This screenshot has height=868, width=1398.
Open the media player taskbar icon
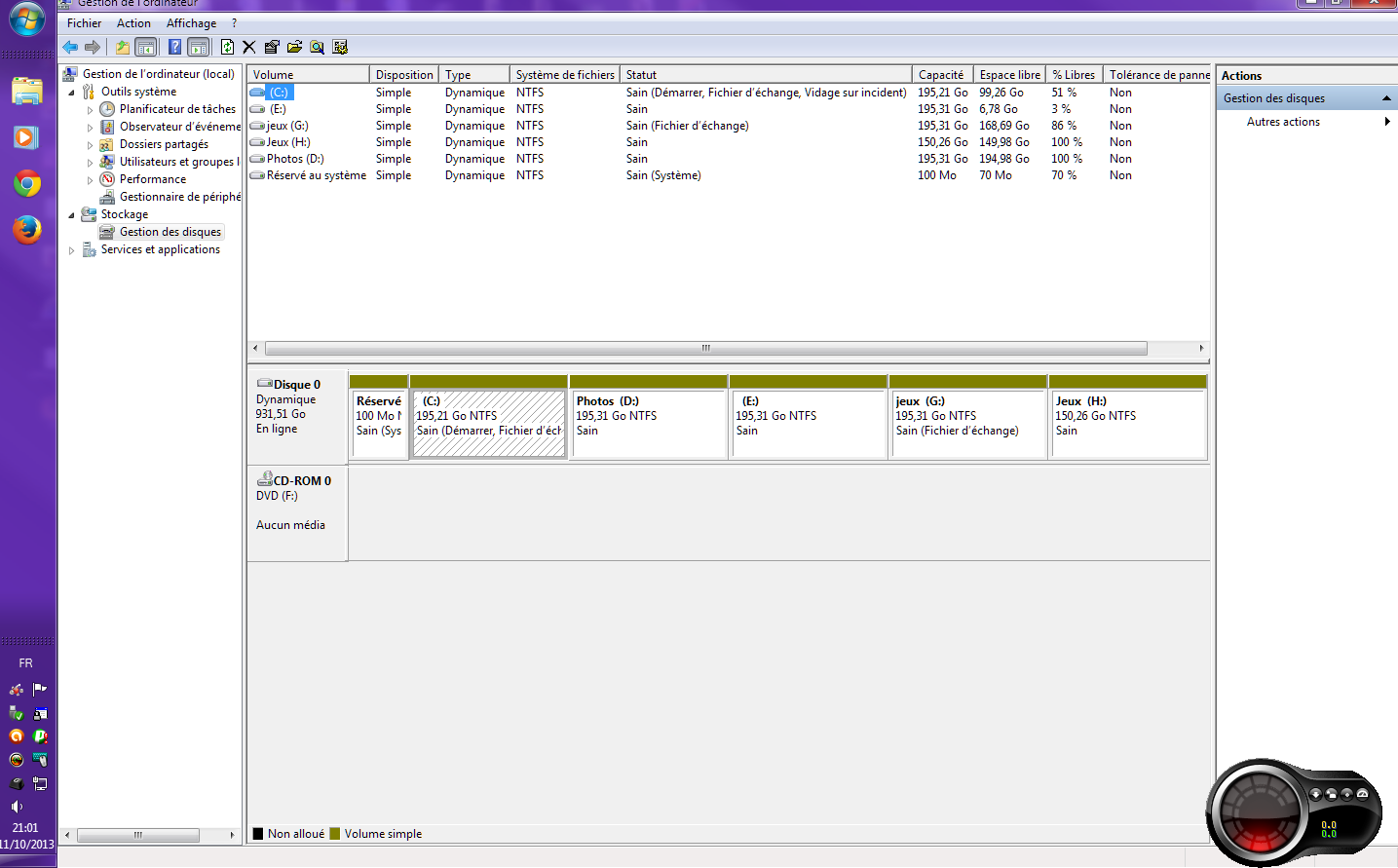(x=27, y=137)
